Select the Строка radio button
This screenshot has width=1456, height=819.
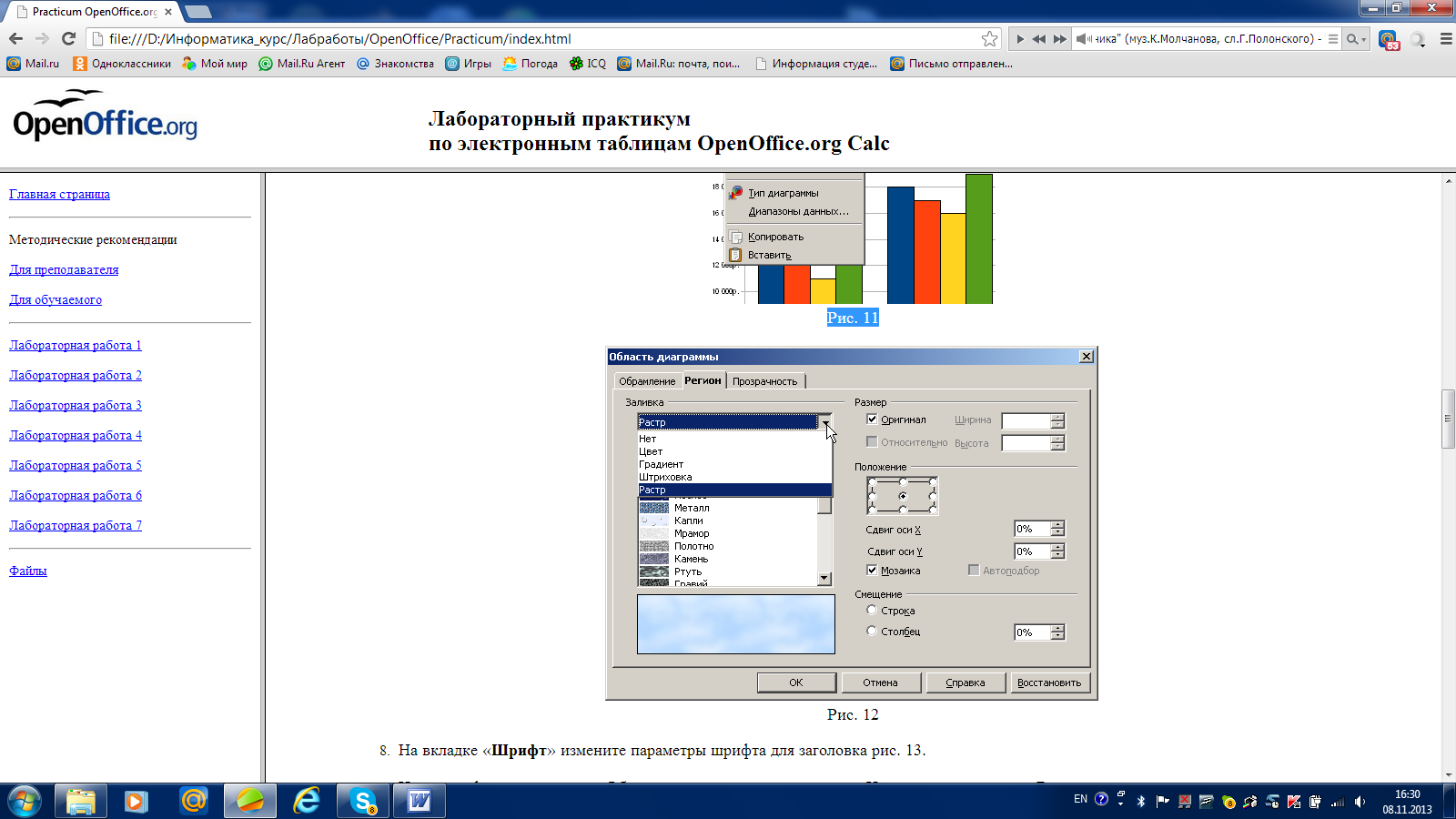(872, 610)
